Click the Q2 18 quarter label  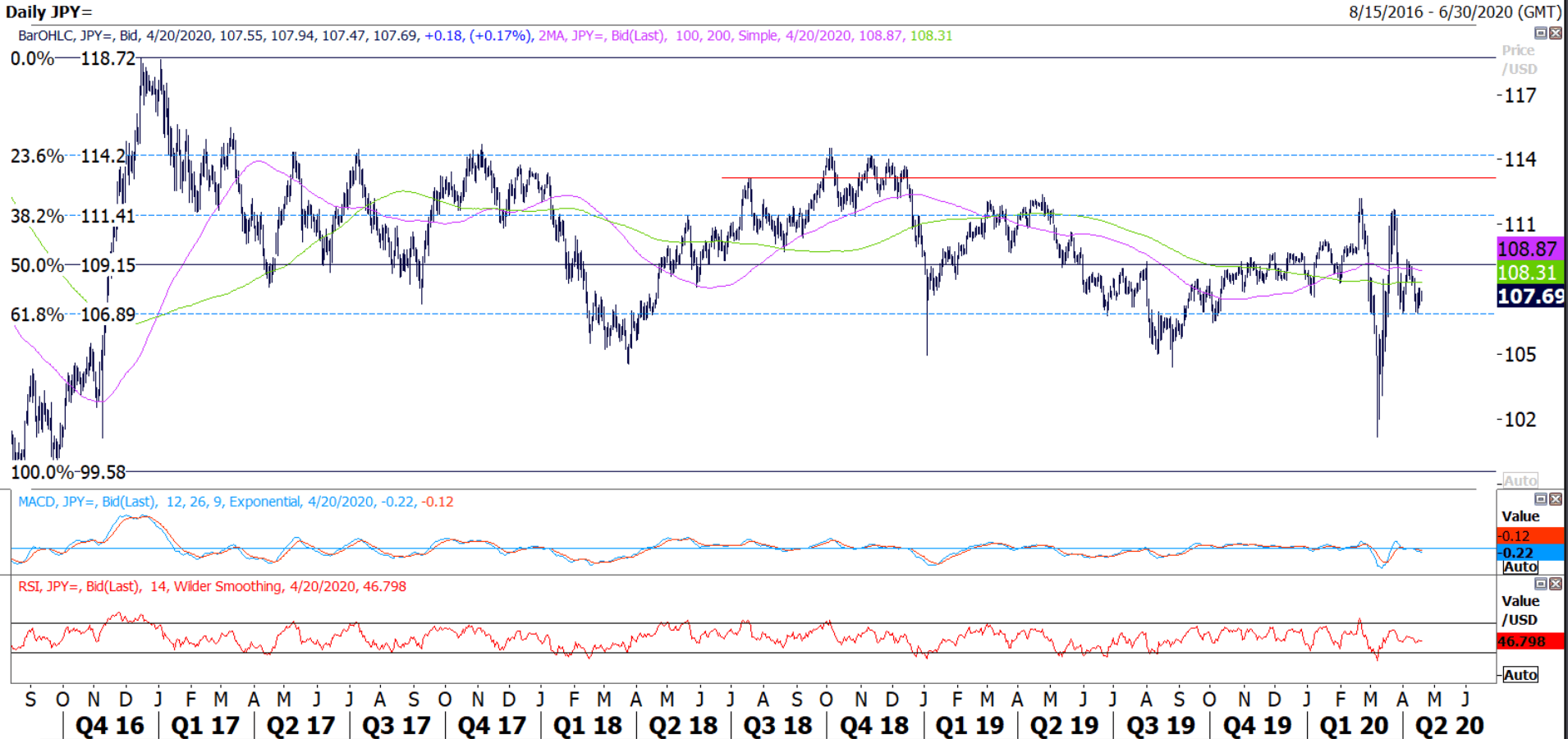[683, 726]
